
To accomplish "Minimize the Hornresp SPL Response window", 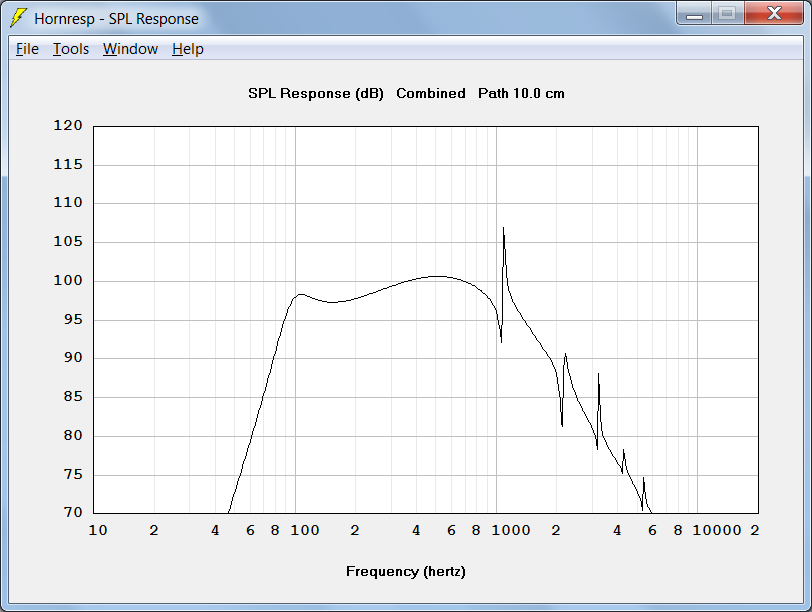I will point(694,13).
